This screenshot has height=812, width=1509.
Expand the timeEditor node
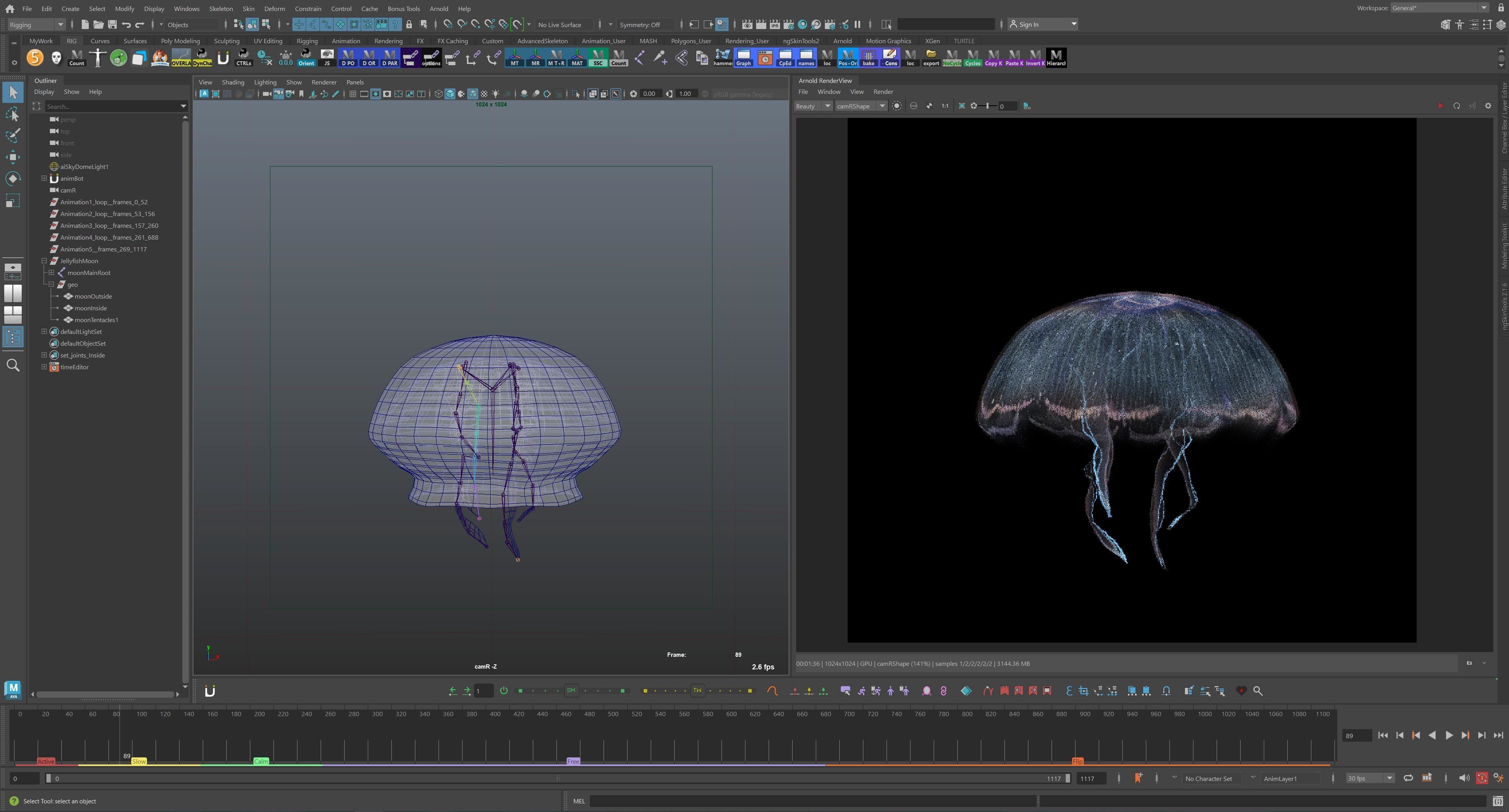coord(44,367)
